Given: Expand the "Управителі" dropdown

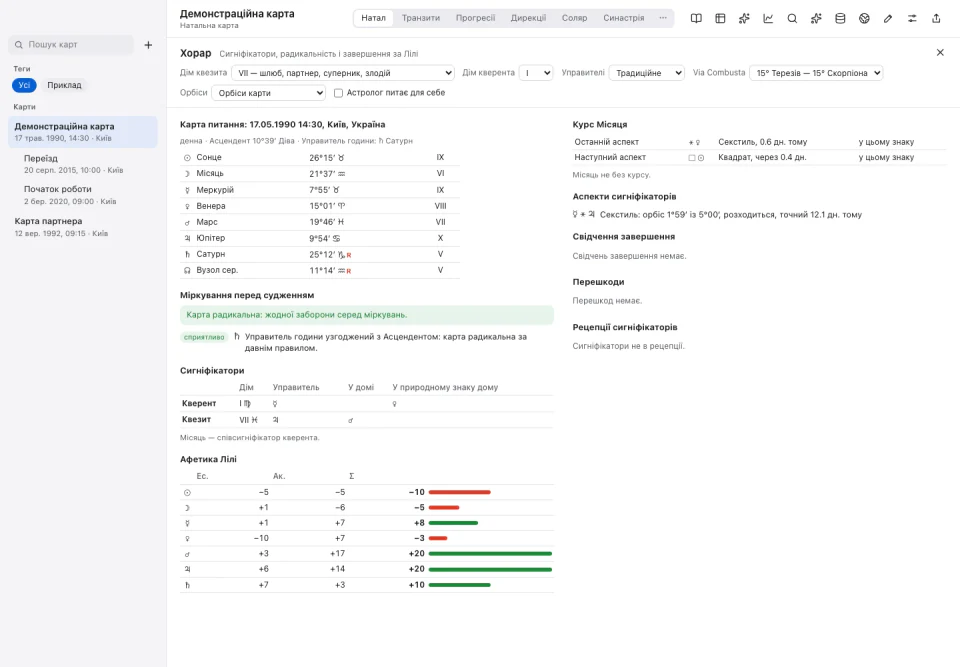Looking at the screenshot, I should tap(647, 73).
